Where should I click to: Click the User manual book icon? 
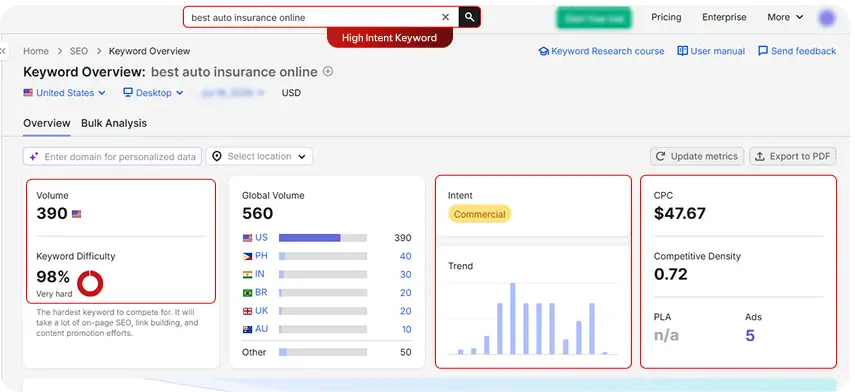click(x=682, y=51)
